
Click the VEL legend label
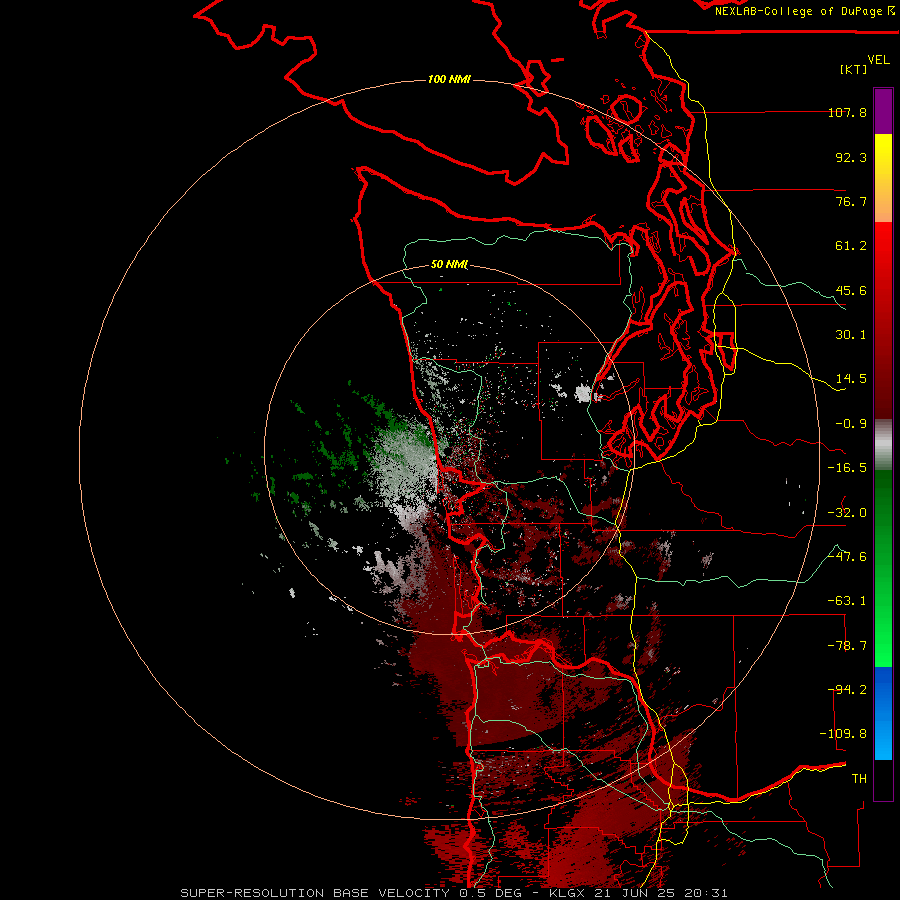(878, 60)
